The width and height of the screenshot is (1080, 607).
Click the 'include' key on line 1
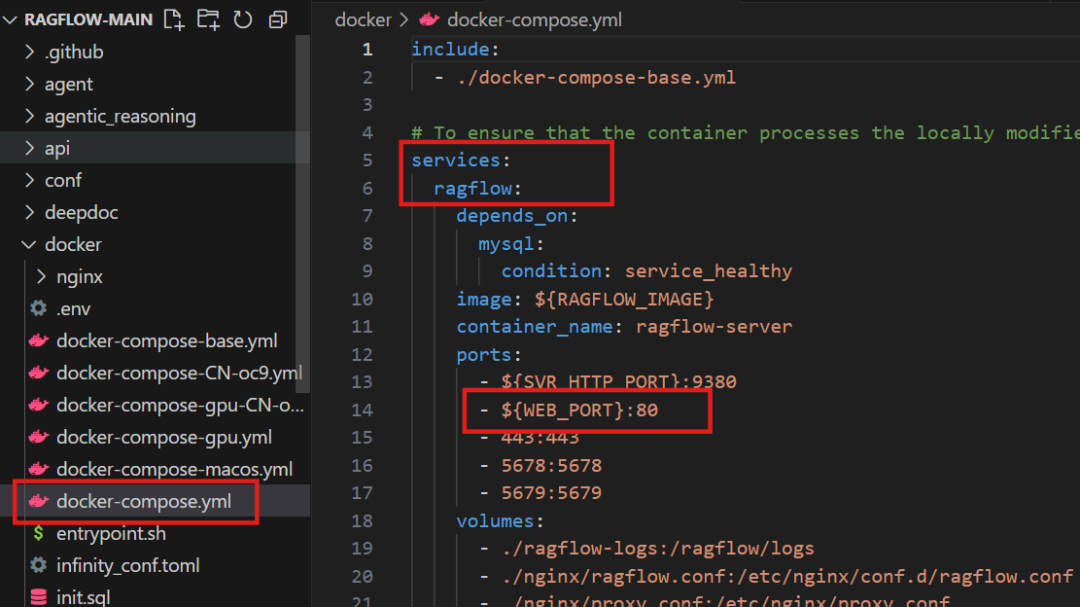point(450,50)
